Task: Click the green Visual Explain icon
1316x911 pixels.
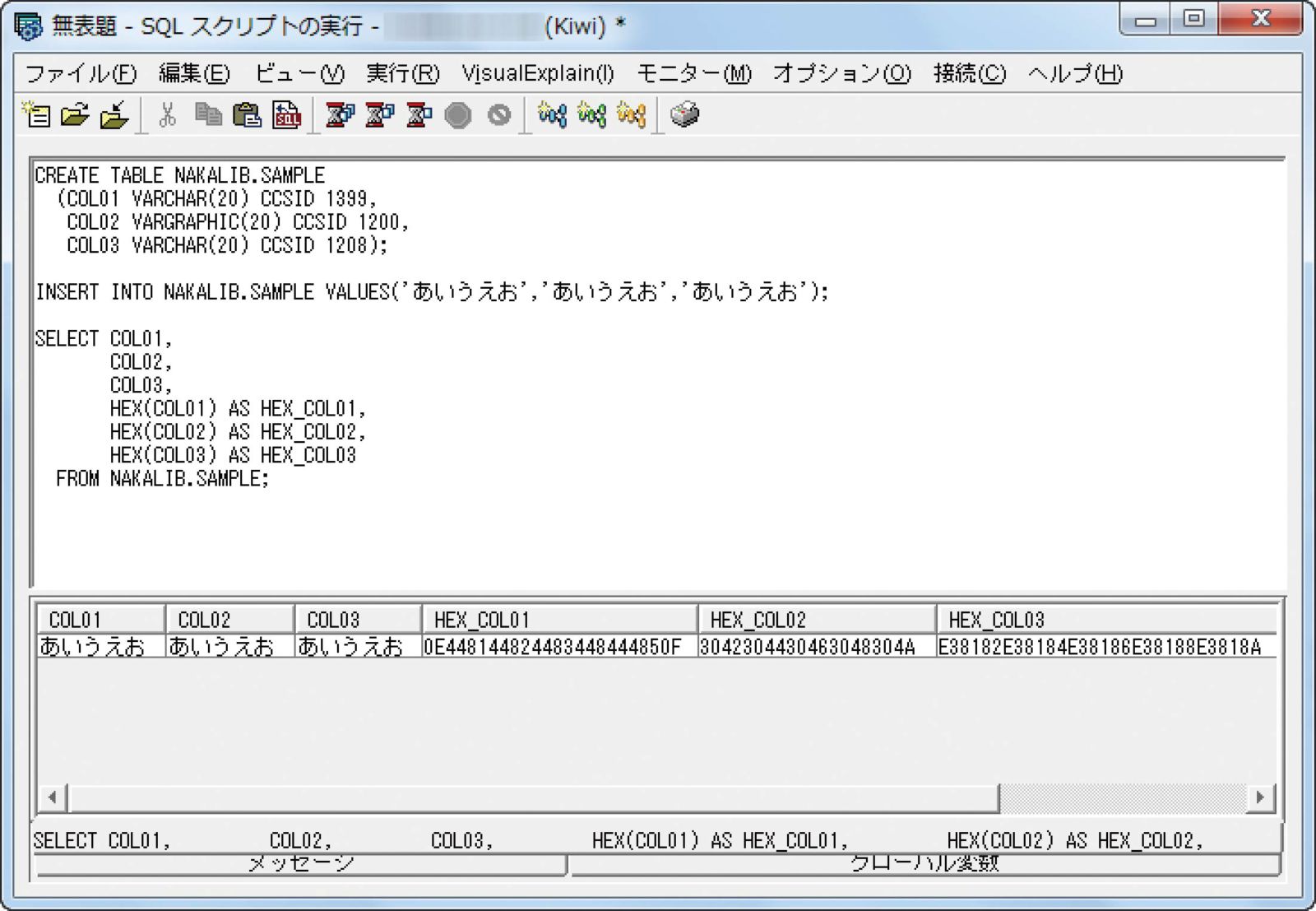Action: point(591,115)
